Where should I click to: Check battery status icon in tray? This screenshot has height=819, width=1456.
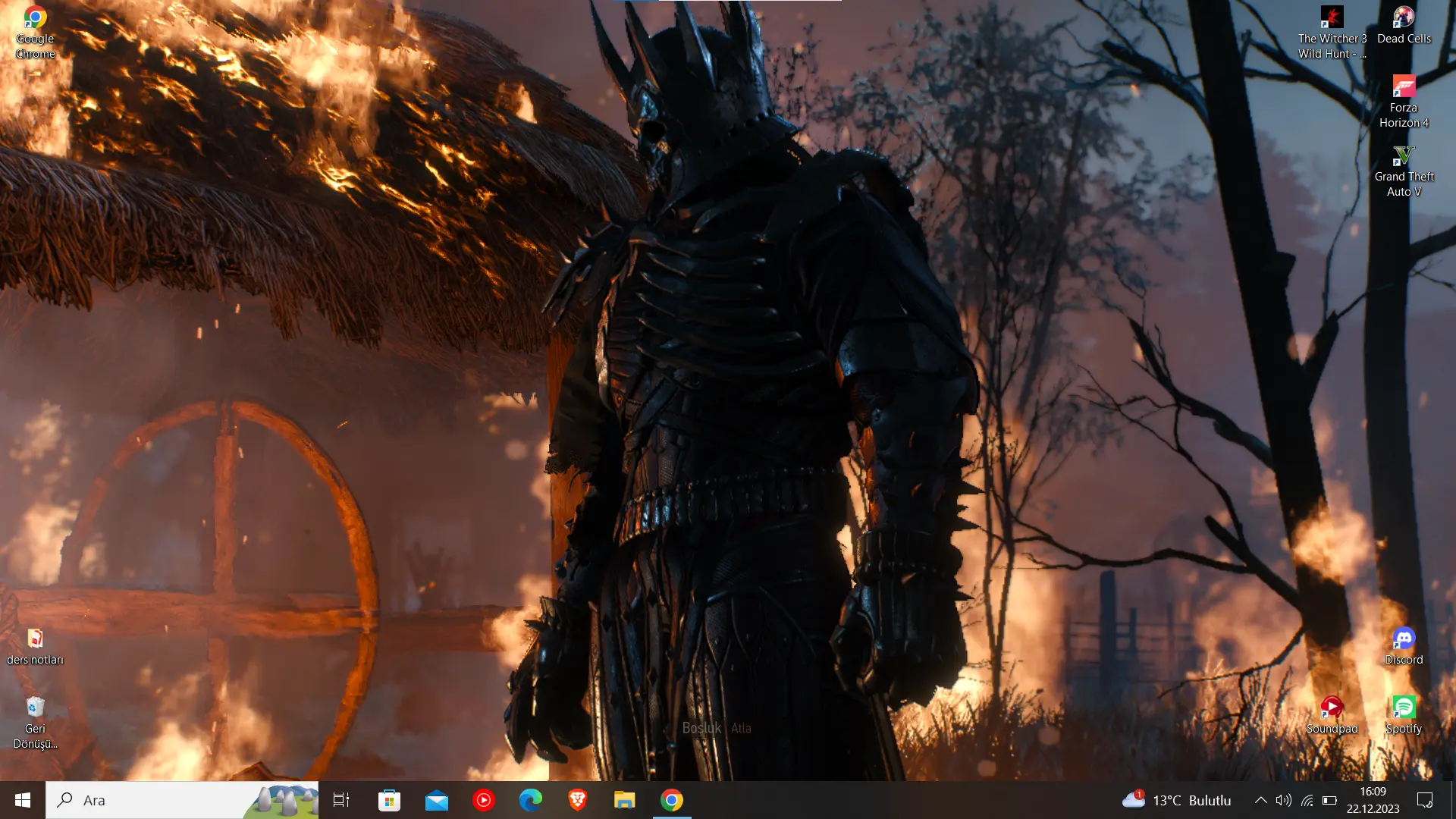click(x=1329, y=800)
